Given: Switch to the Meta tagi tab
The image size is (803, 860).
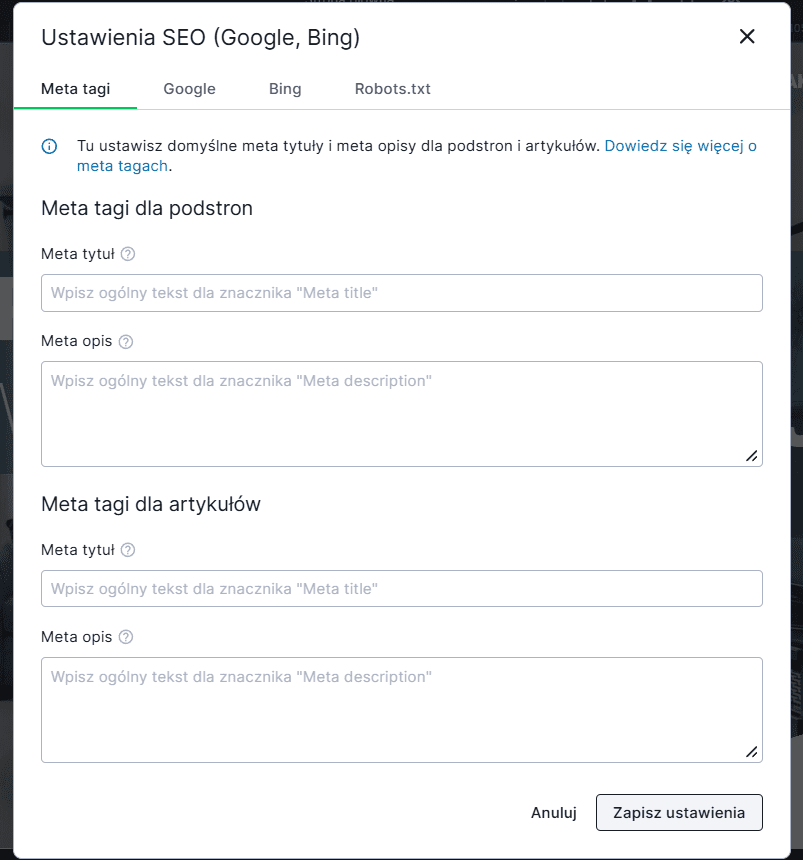Looking at the screenshot, I should [75, 89].
